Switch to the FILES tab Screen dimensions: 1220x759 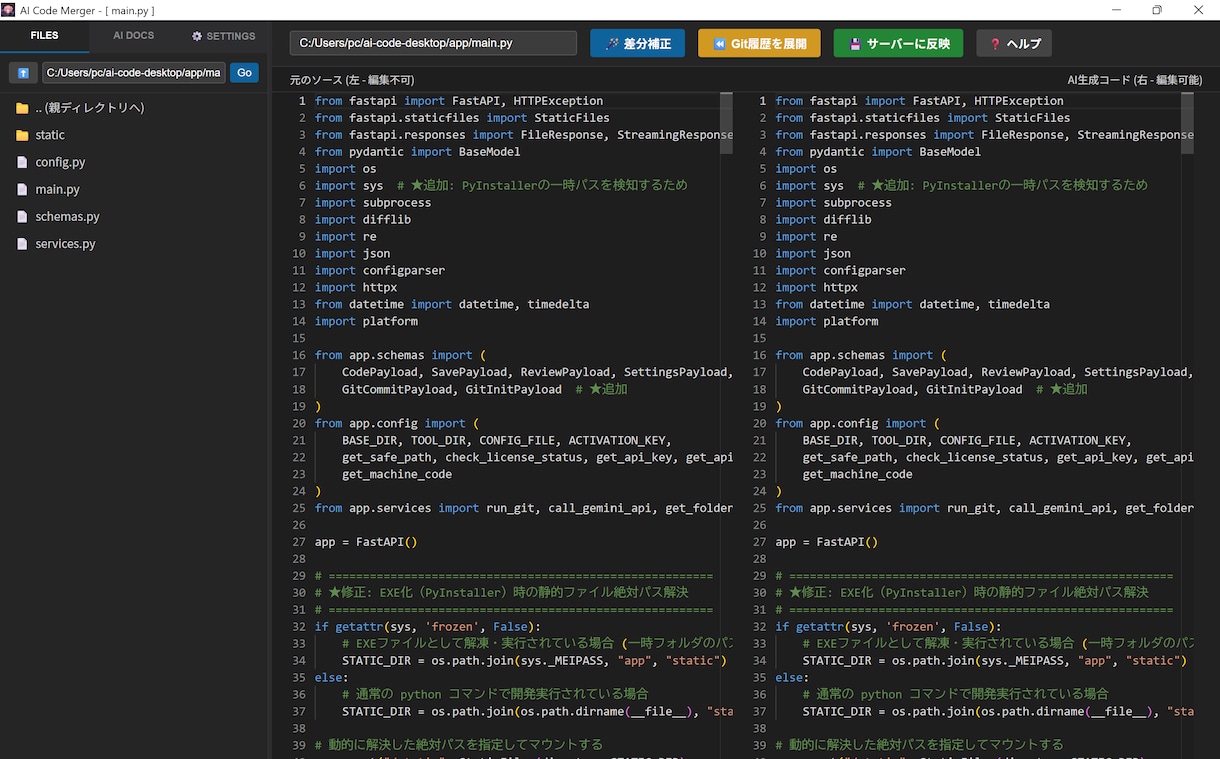tap(45, 36)
